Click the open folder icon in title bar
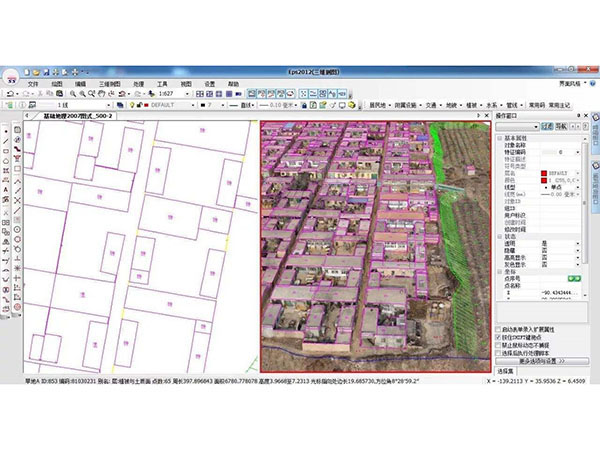The image size is (600, 450). (36, 72)
